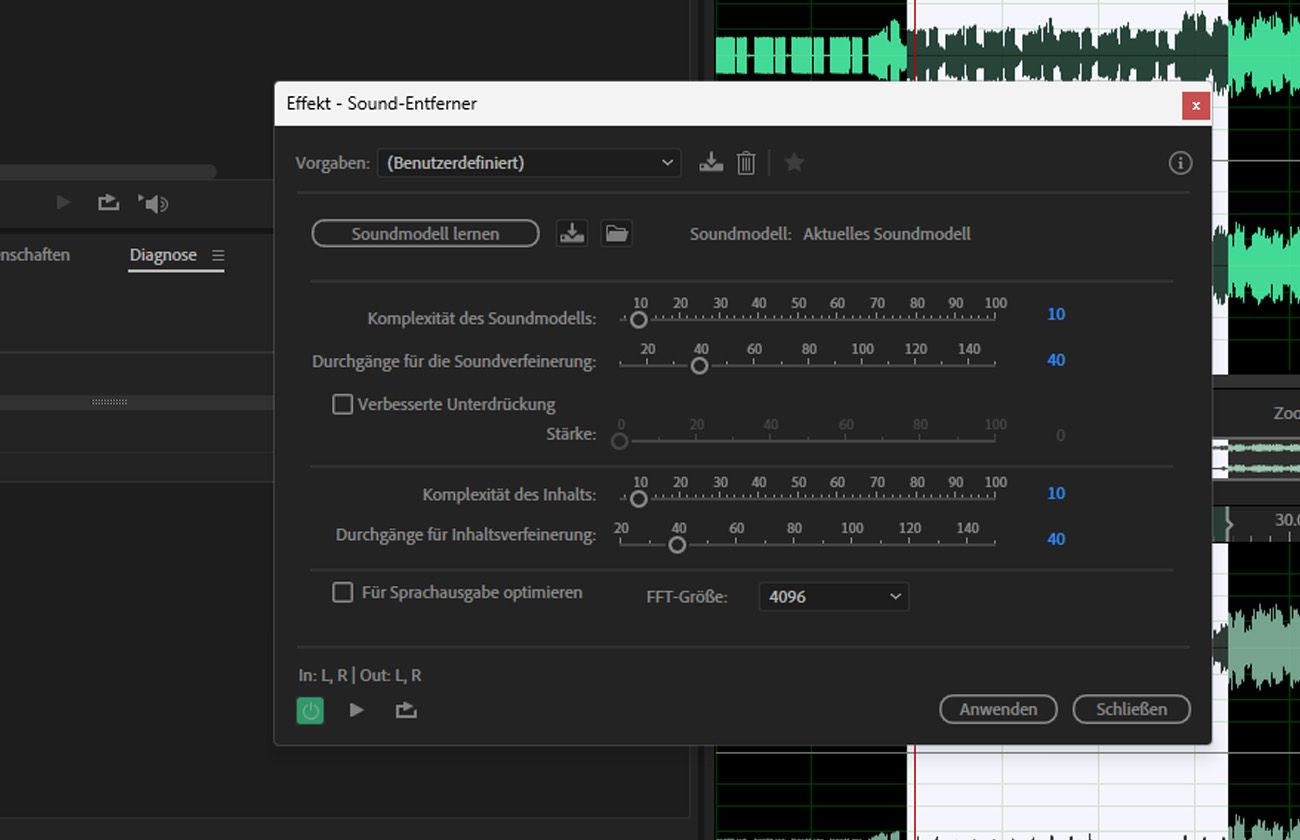Check the Verbesserte Unterdrückung checkbox

click(342, 404)
